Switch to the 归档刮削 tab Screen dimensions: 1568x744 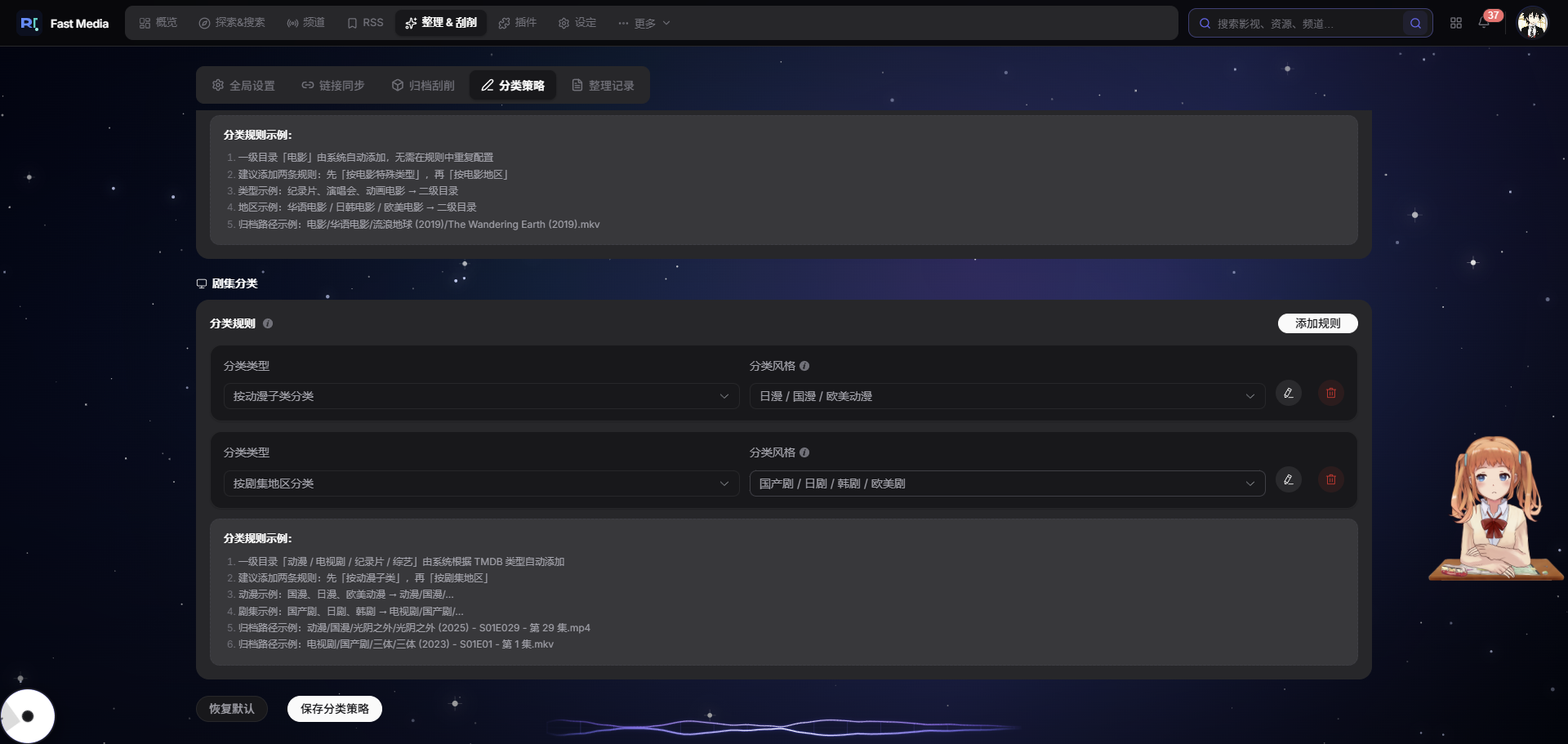tap(423, 86)
